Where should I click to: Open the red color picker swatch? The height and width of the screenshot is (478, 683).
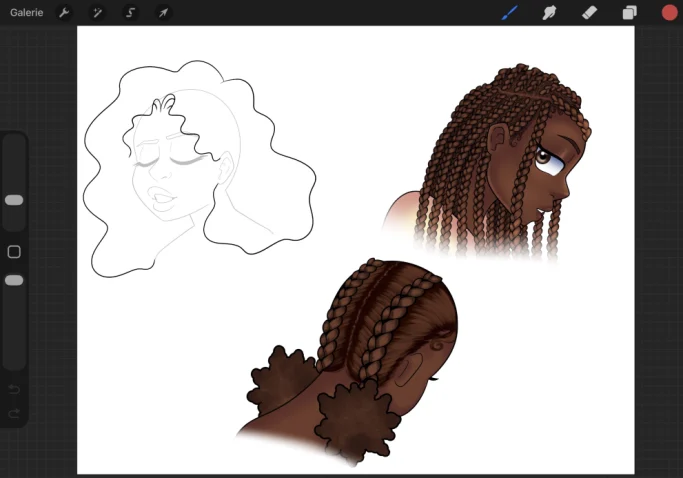(669, 13)
